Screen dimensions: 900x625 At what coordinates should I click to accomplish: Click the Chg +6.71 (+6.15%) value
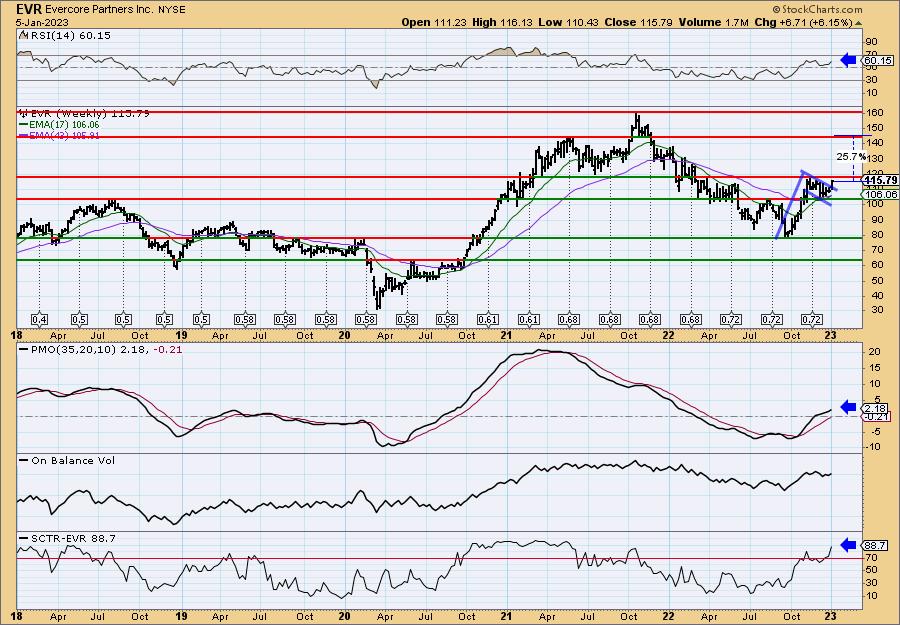(x=803, y=22)
